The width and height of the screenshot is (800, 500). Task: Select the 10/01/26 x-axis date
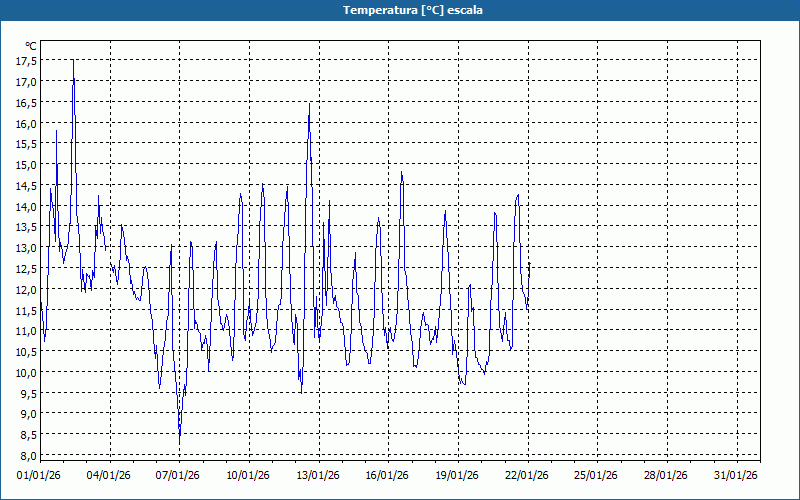[249, 476]
